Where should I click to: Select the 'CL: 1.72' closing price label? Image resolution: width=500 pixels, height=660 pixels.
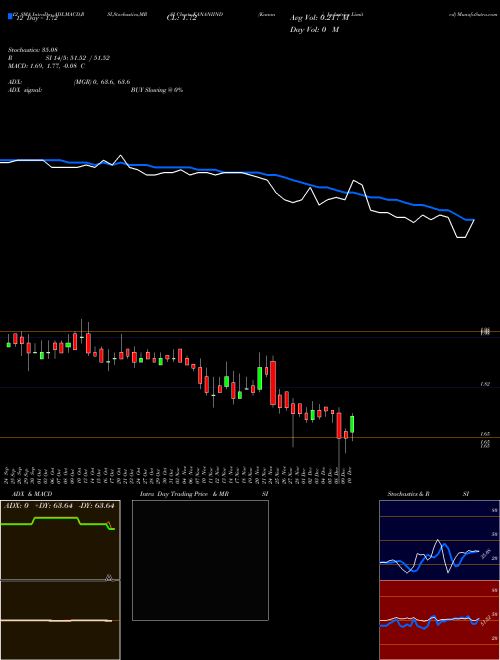[x=181, y=19]
